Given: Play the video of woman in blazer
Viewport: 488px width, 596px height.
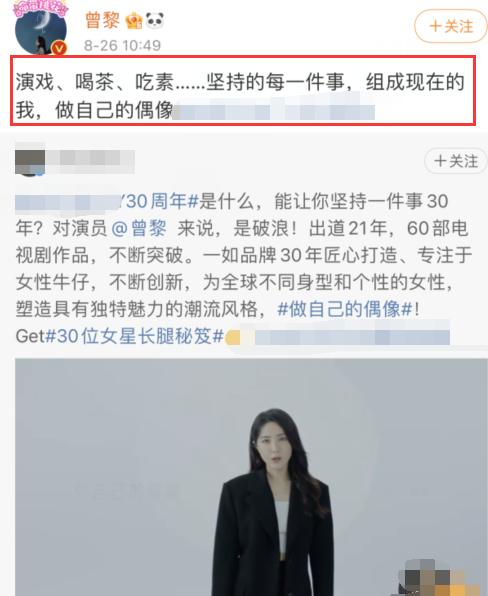Looking at the screenshot, I should [251, 477].
